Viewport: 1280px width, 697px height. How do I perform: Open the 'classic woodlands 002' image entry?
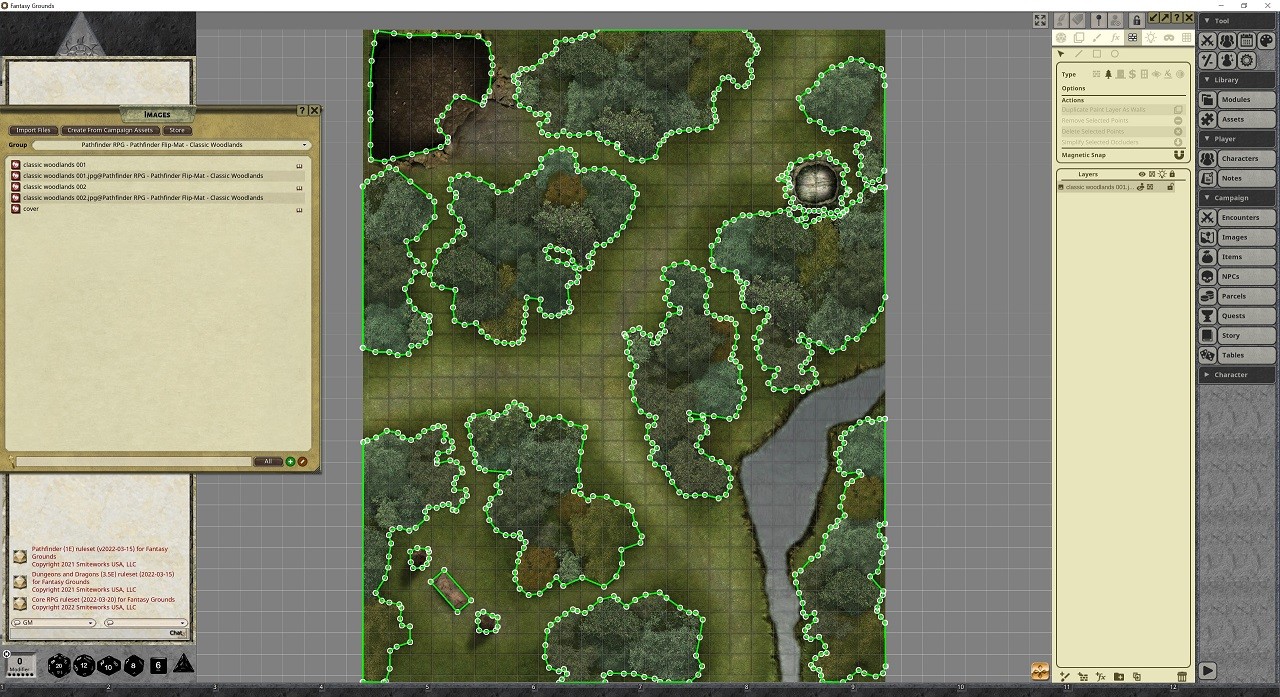[55, 187]
